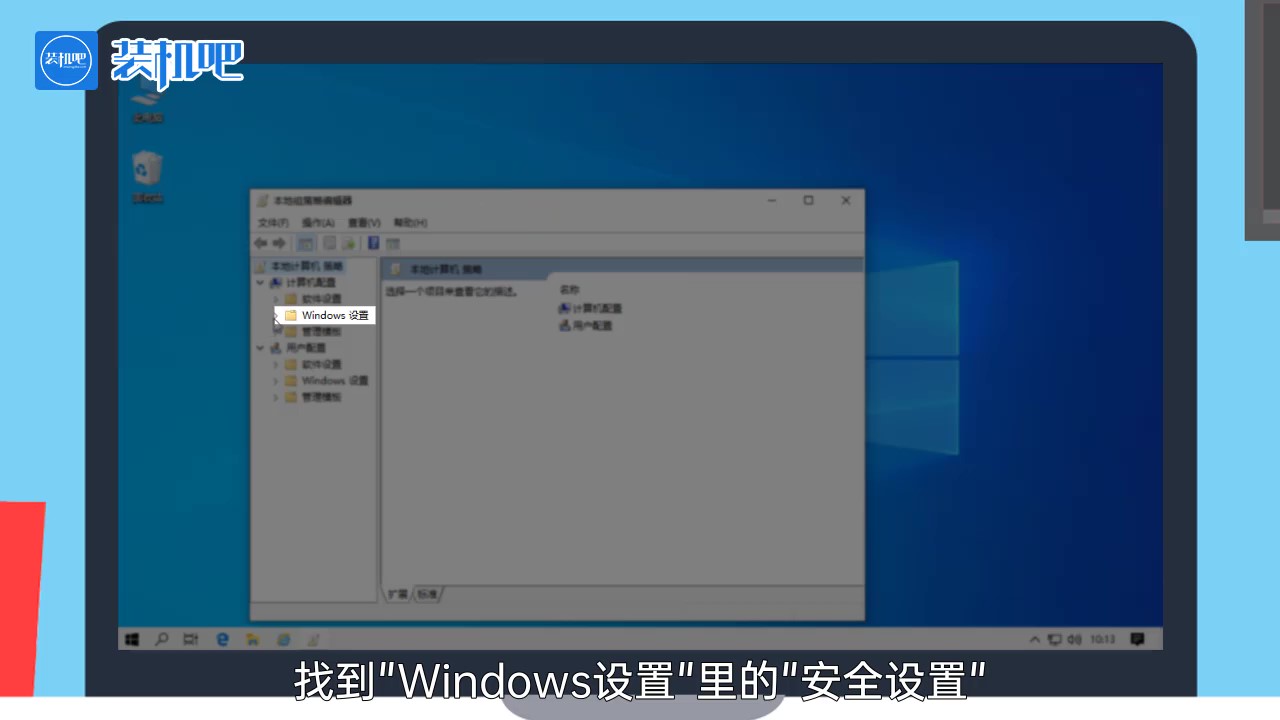Viewport: 1280px width, 720px height.
Task: Click the Forward navigation arrow in the toolbar
Action: coord(278,243)
